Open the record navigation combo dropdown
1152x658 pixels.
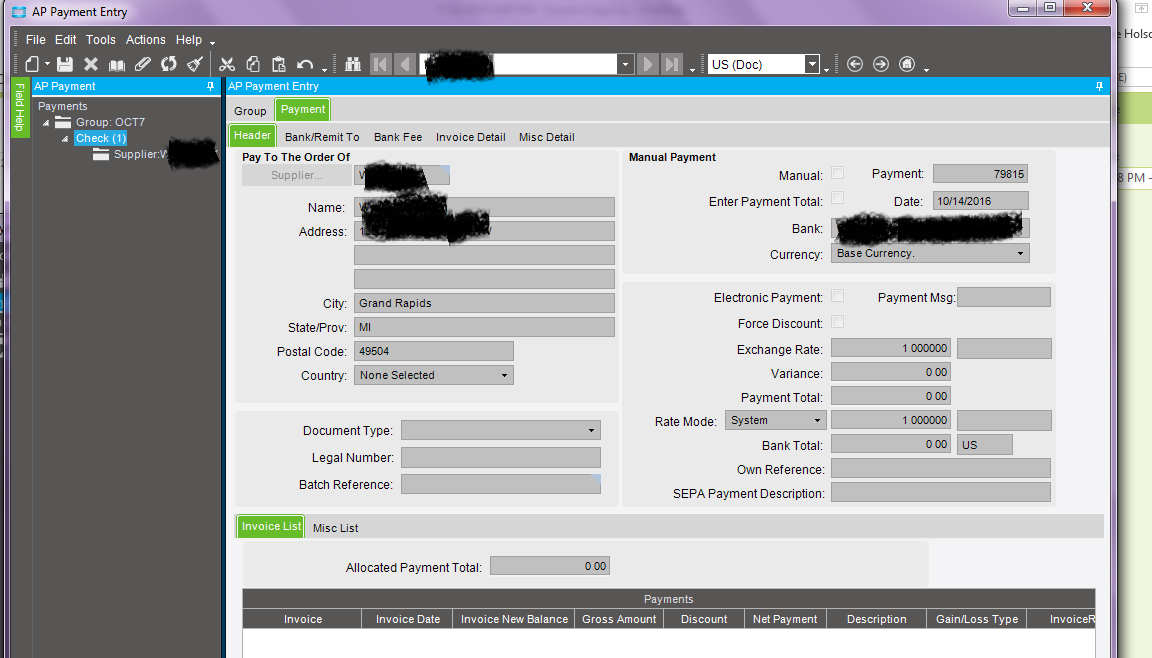pos(625,65)
